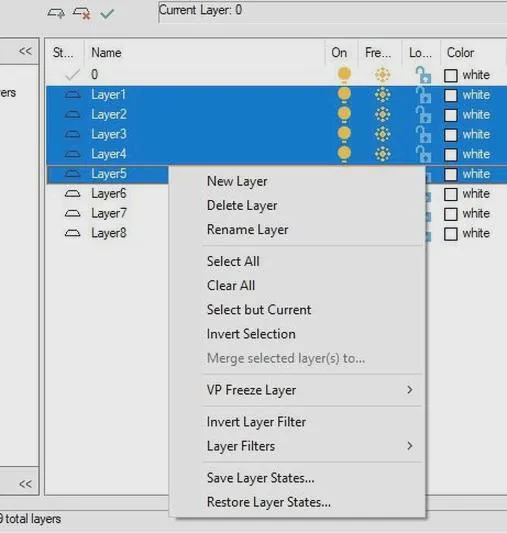Click freeze icon for layer 0
This screenshot has width=507, height=533.
[383, 75]
